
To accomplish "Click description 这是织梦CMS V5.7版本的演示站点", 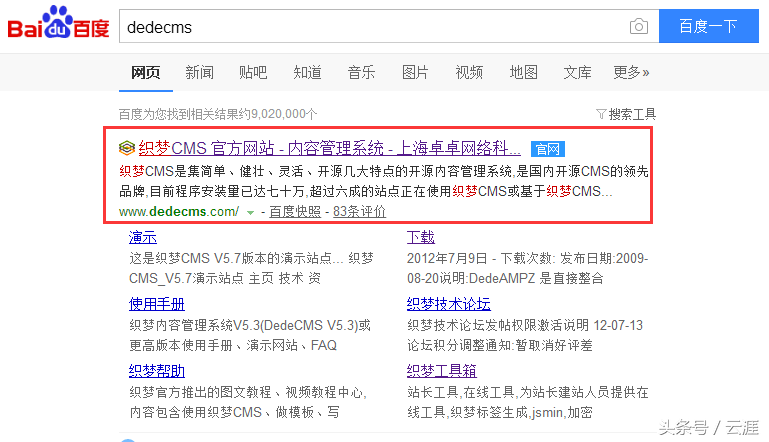I will pos(251,268).
